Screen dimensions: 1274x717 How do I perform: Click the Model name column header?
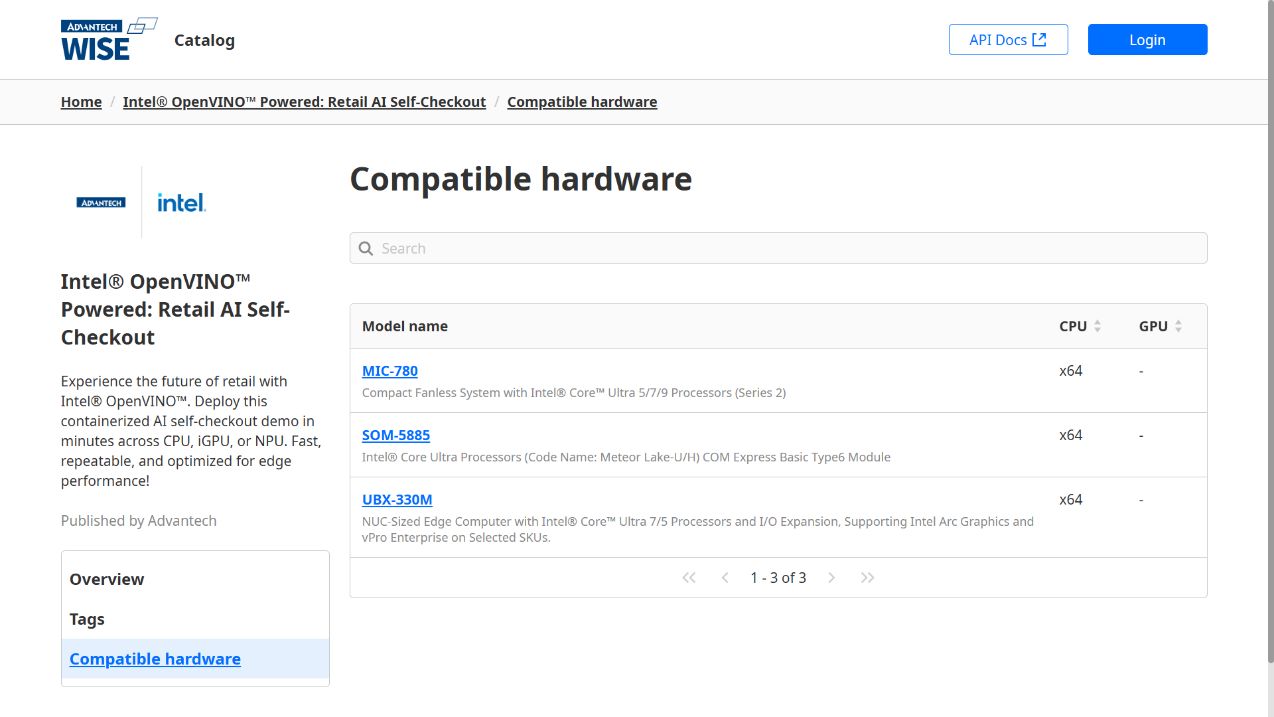click(x=405, y=326)
